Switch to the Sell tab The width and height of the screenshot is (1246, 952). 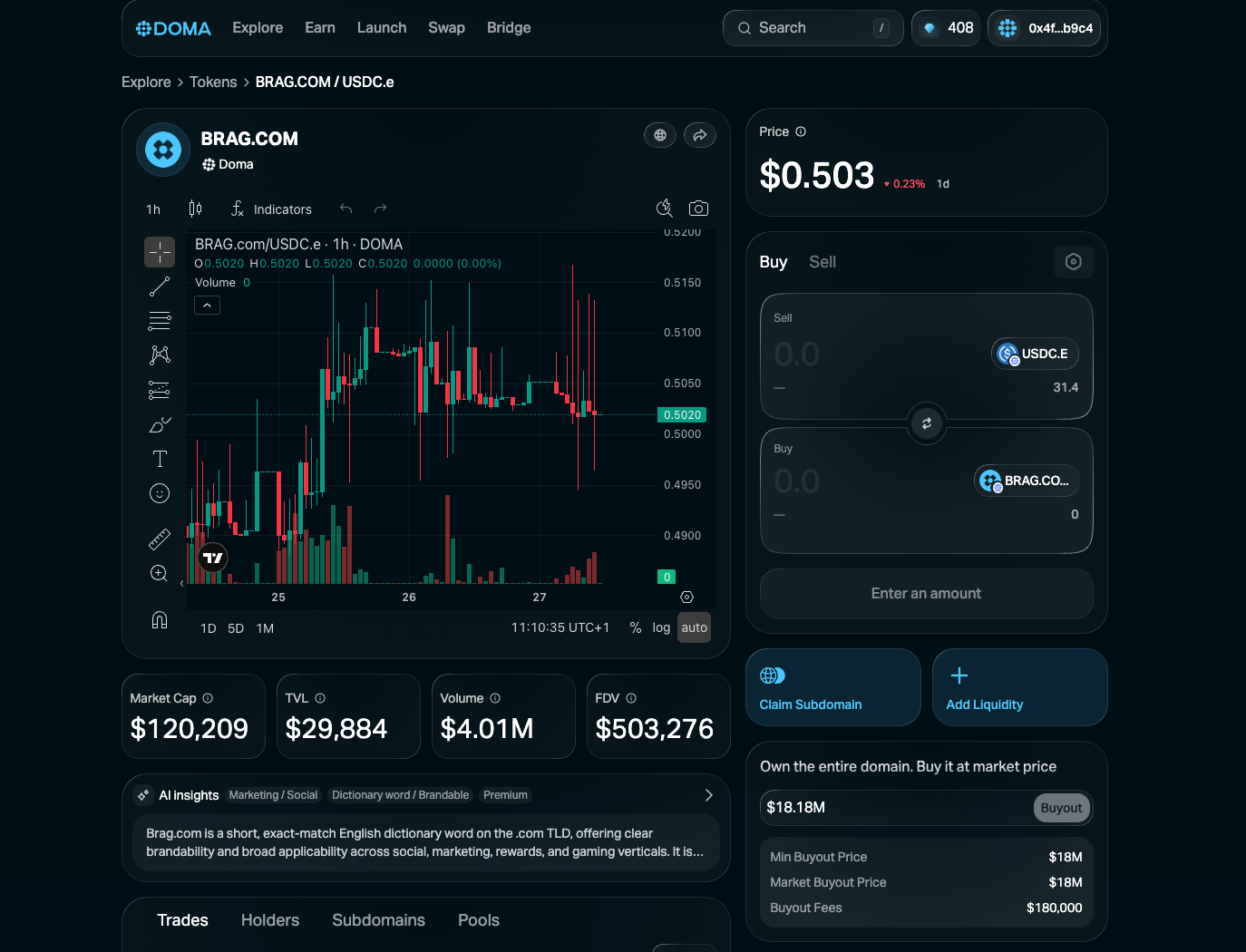click(x=822, y=262)
